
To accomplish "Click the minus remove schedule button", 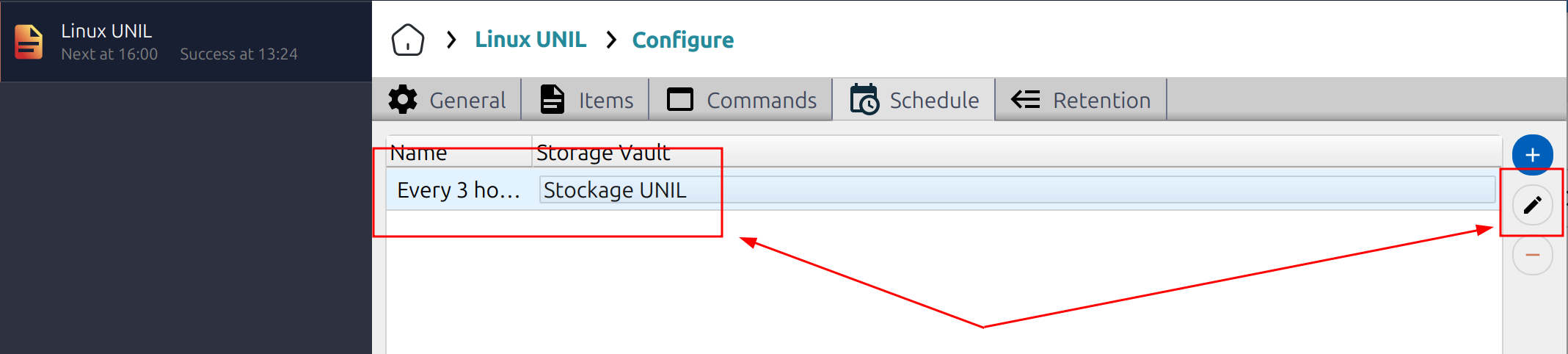I will [1532, 256].
